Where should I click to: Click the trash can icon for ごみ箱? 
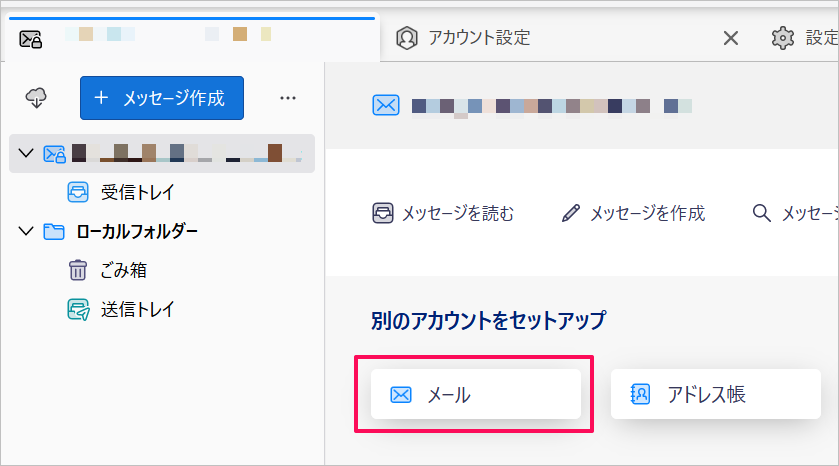pyautogui.click(x=78, y=270)
